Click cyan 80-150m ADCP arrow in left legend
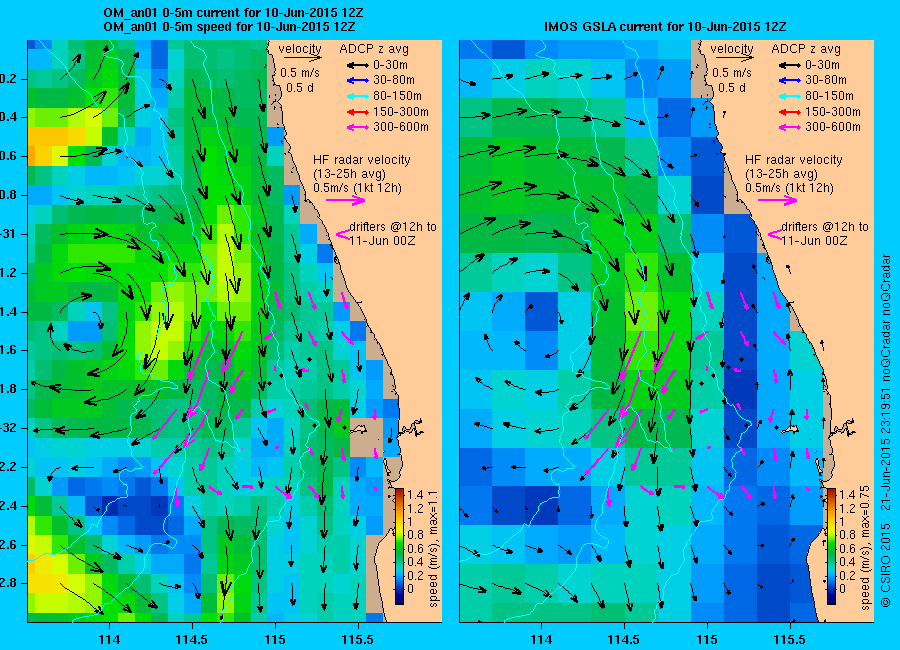The width and height of the screenshot is (900, 650). point(358,96)
